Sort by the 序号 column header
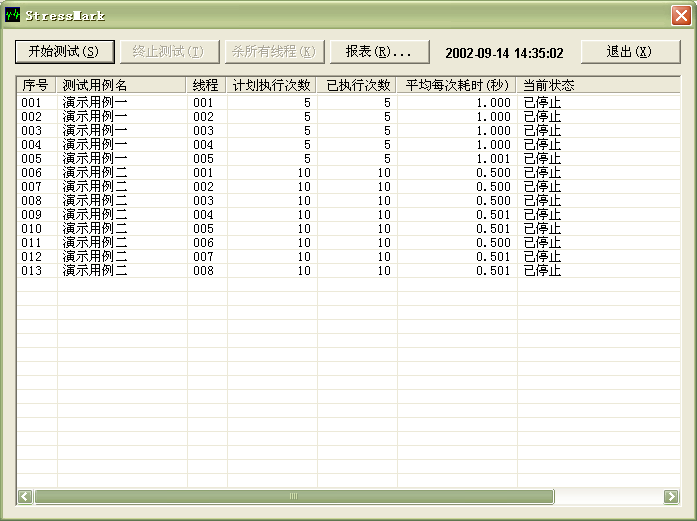Screen dimensions: 697x521 (x=36, y=86)
